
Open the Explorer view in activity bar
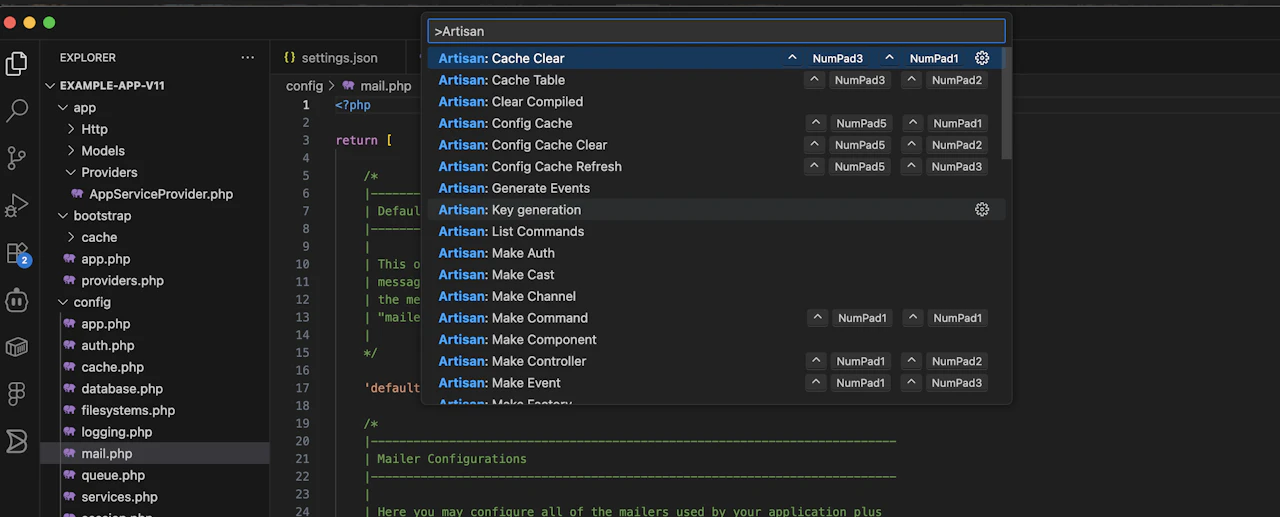coord(17,64)
